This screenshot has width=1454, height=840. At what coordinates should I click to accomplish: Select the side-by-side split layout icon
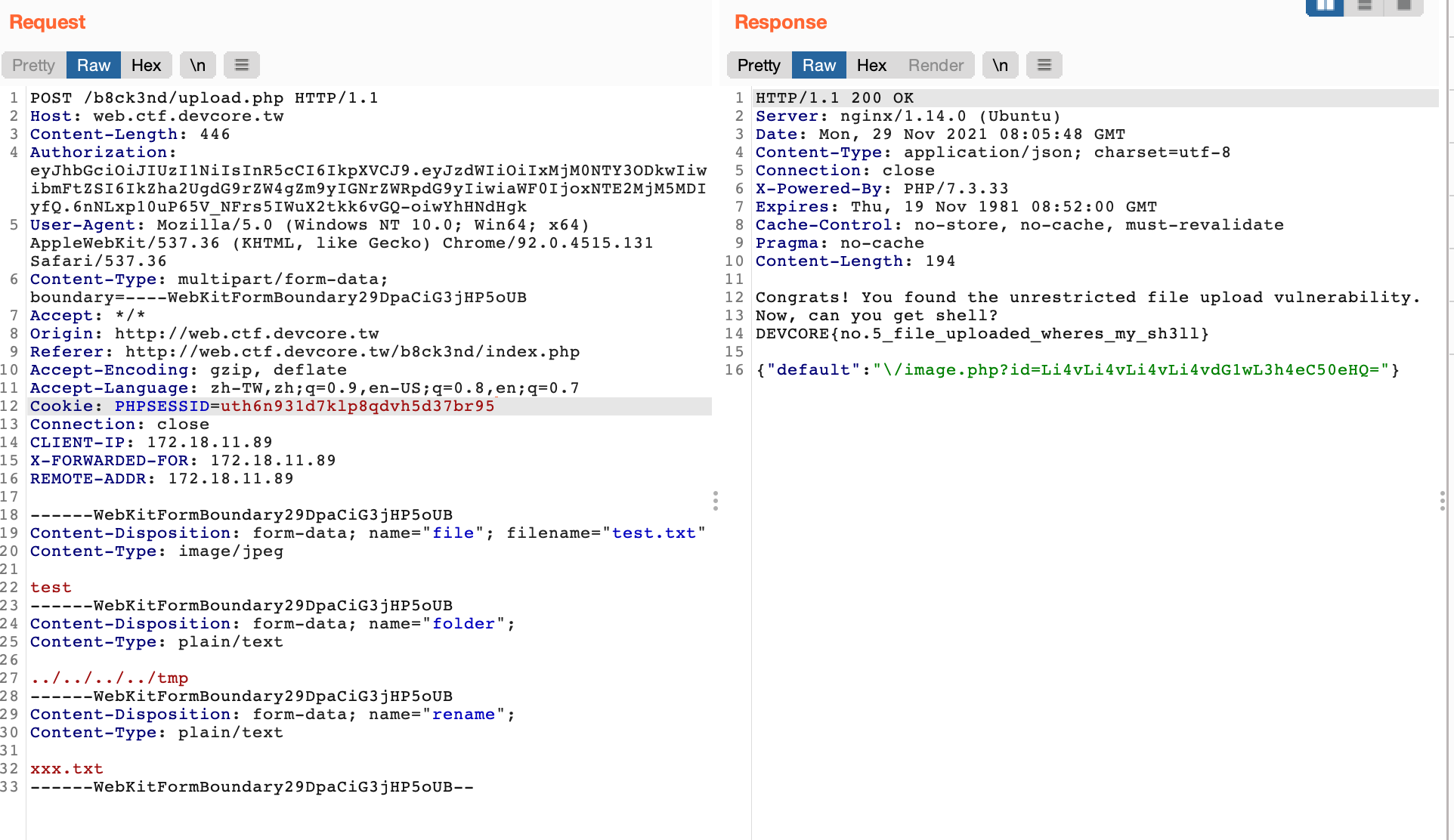pos(1325,6)
